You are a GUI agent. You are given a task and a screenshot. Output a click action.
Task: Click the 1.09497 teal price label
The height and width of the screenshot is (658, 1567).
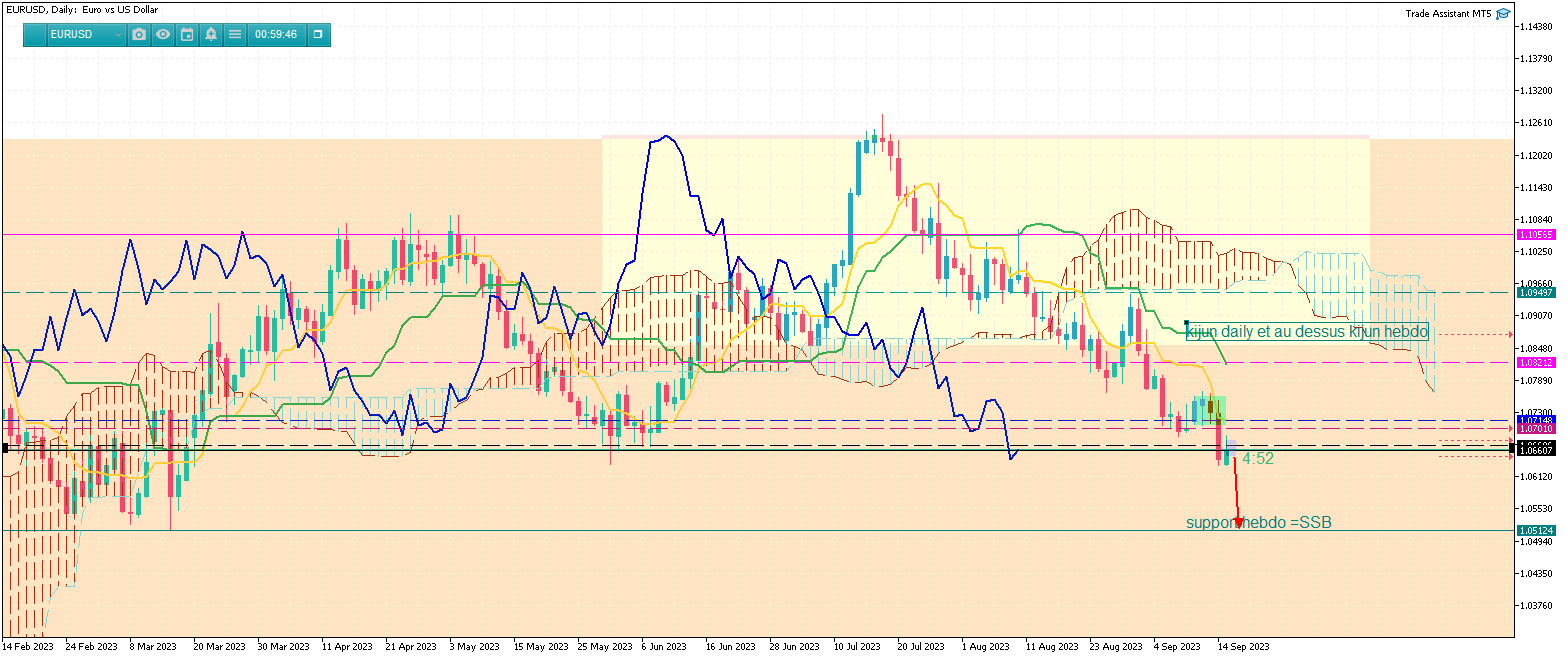coord(1536,292)
